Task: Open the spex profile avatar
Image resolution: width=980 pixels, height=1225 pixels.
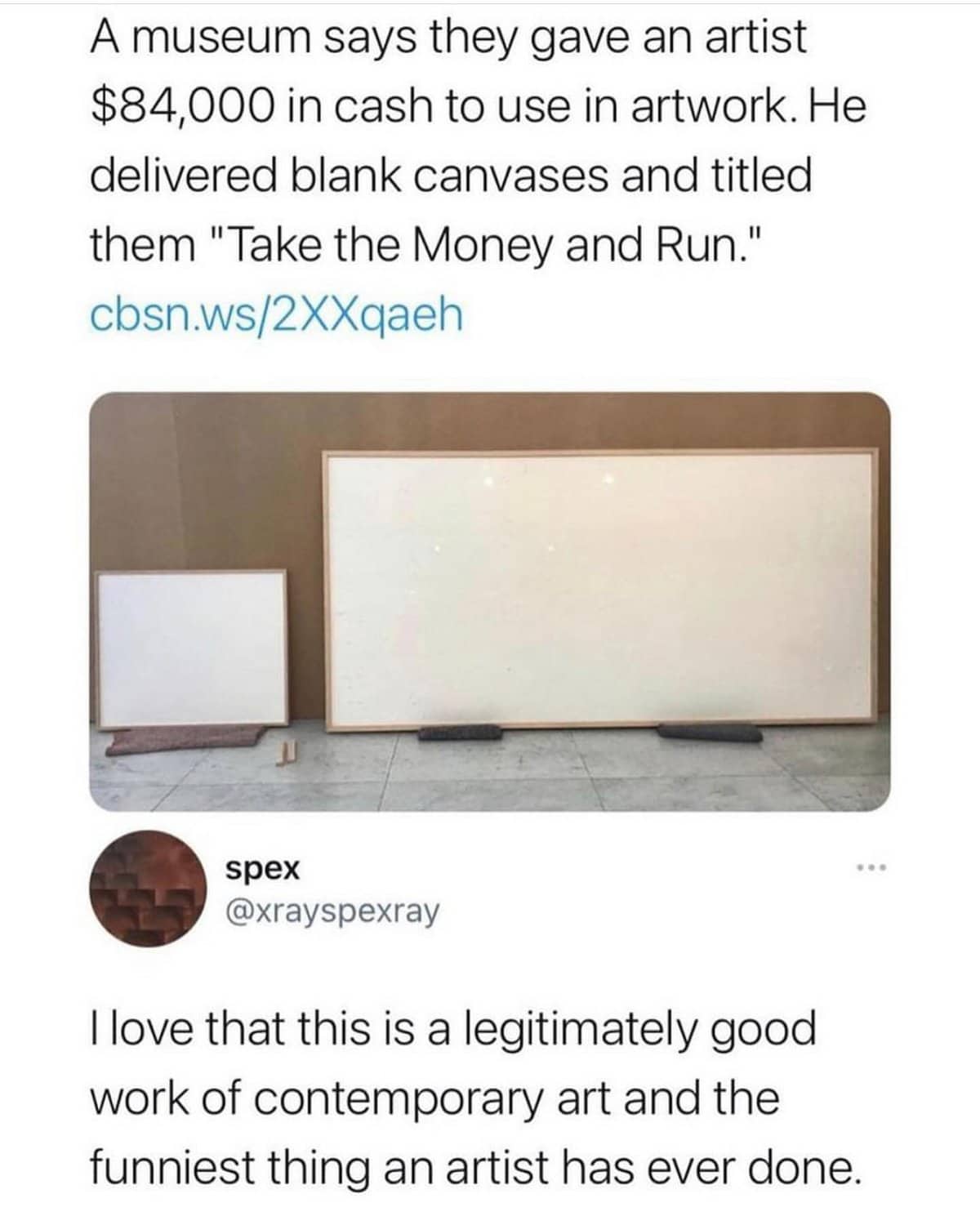Action: tap(149, 888)
